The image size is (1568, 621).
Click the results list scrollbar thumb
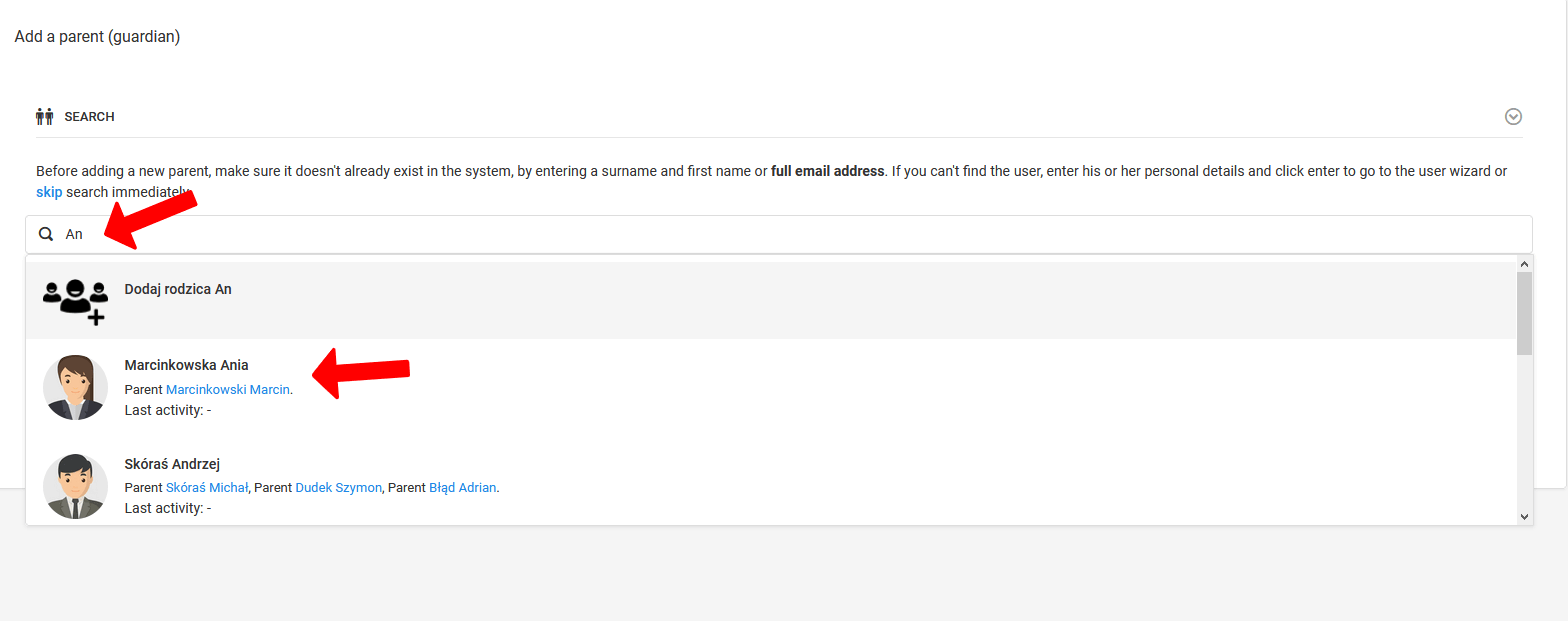click(x=1524, y=313)
